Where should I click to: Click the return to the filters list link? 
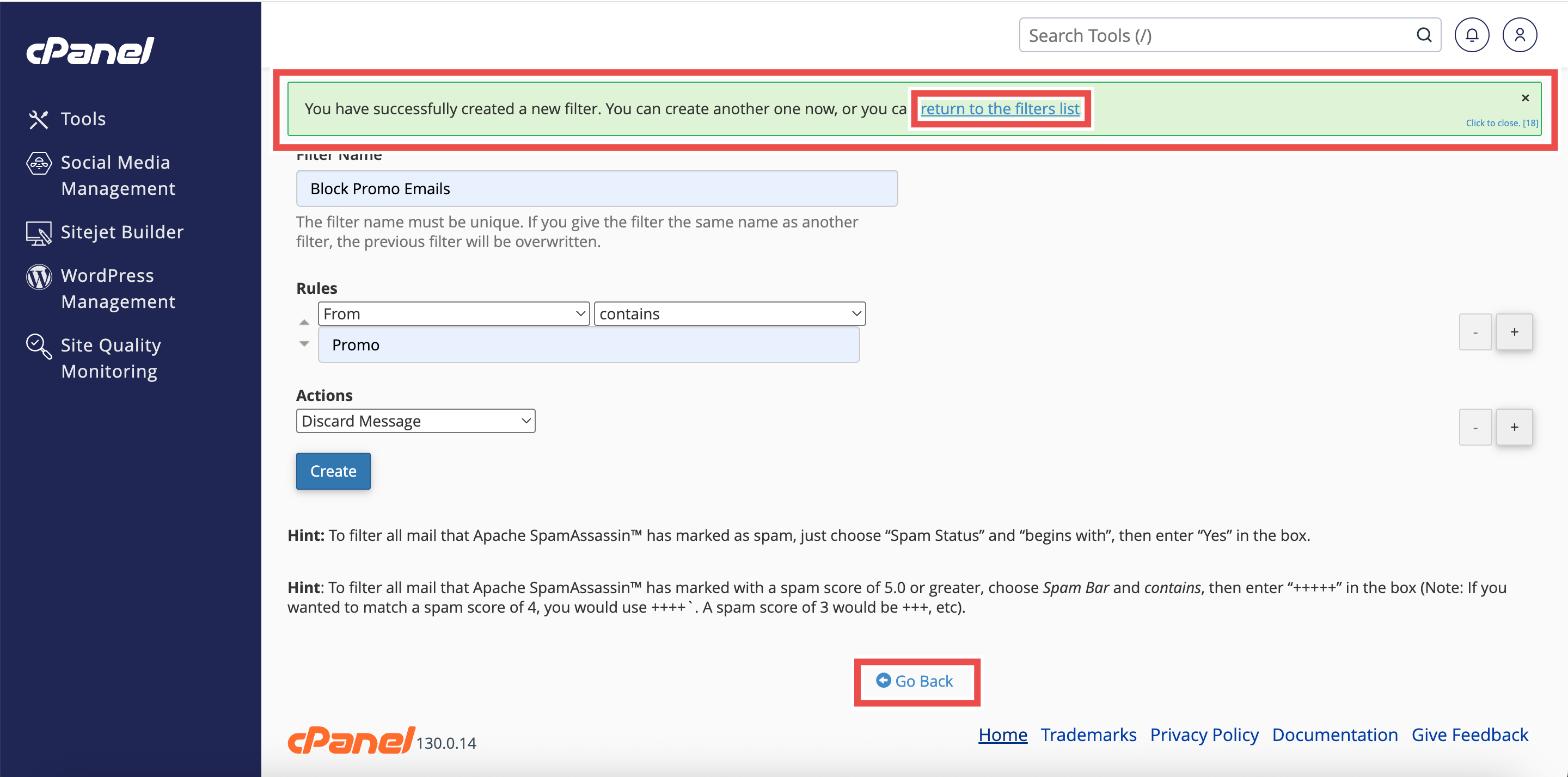tap(1000, 109)
